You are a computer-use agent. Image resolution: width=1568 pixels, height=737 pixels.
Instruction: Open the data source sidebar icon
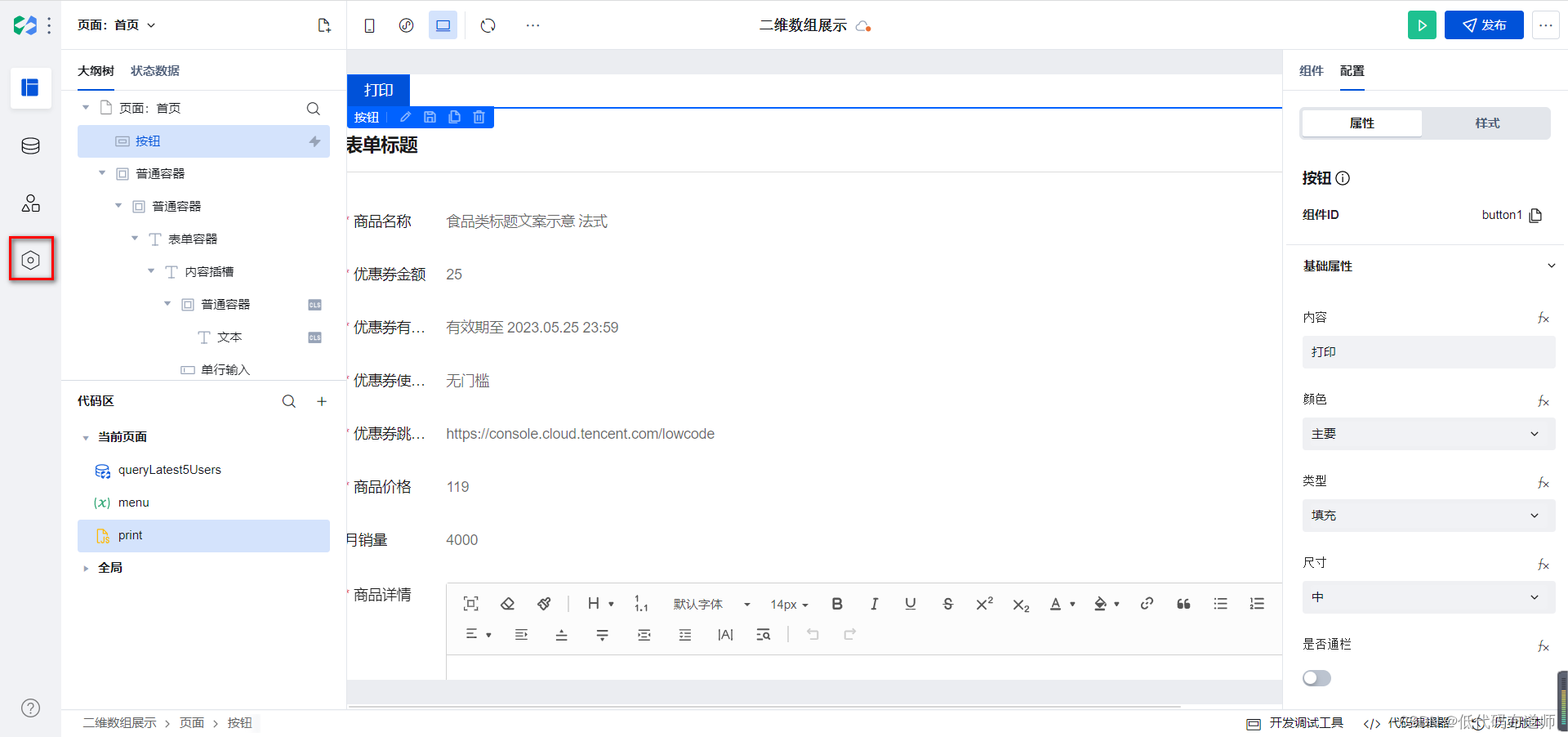click(30, 145)
